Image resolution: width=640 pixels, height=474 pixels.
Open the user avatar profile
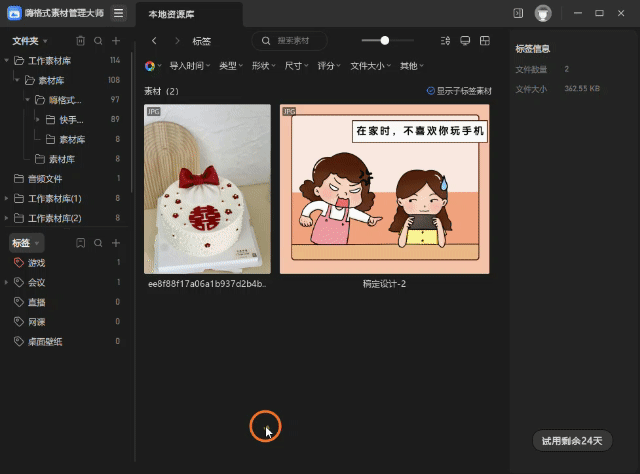click(x=543, y=13)
